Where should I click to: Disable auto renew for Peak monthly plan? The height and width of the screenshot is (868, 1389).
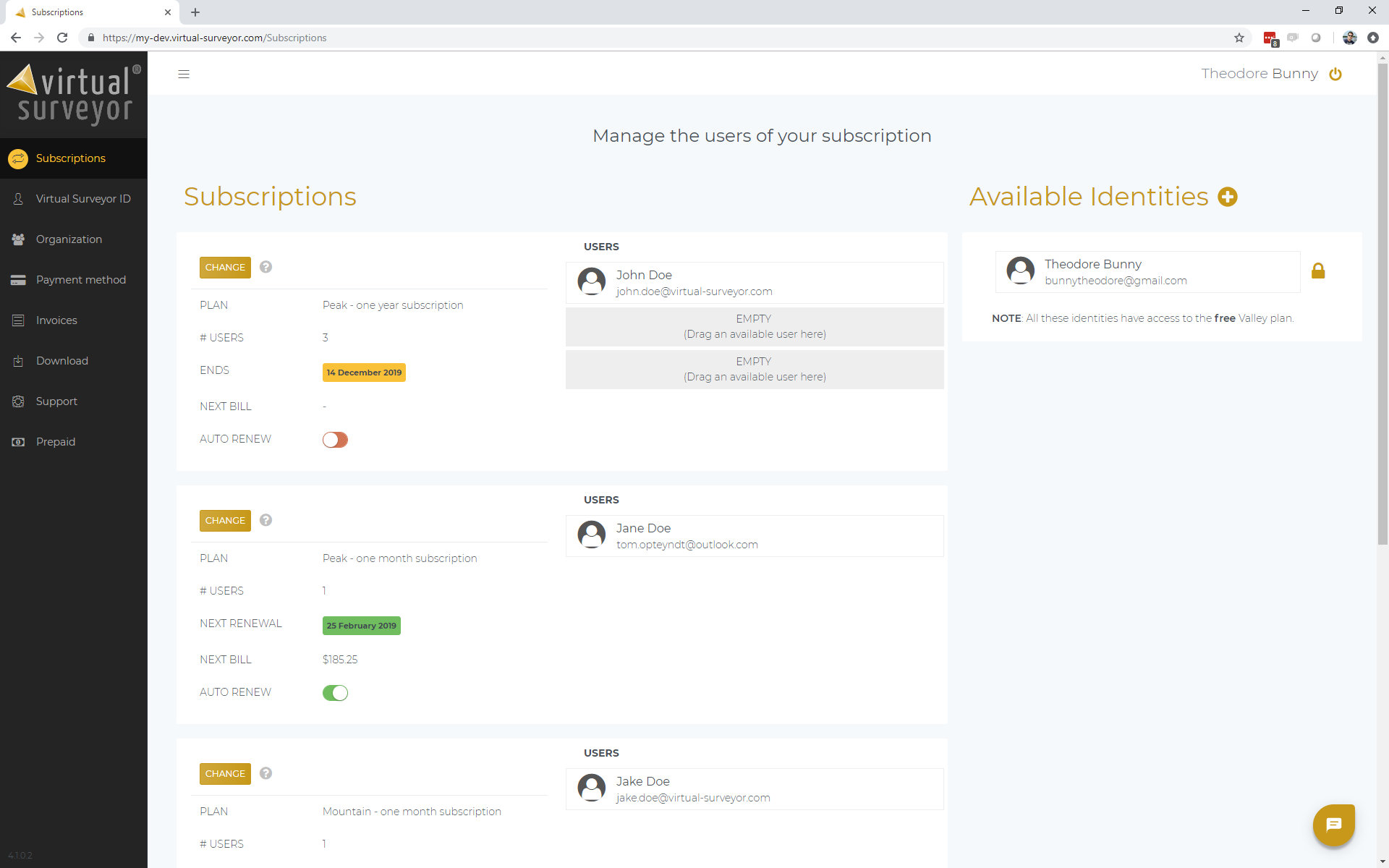[335, 693]
